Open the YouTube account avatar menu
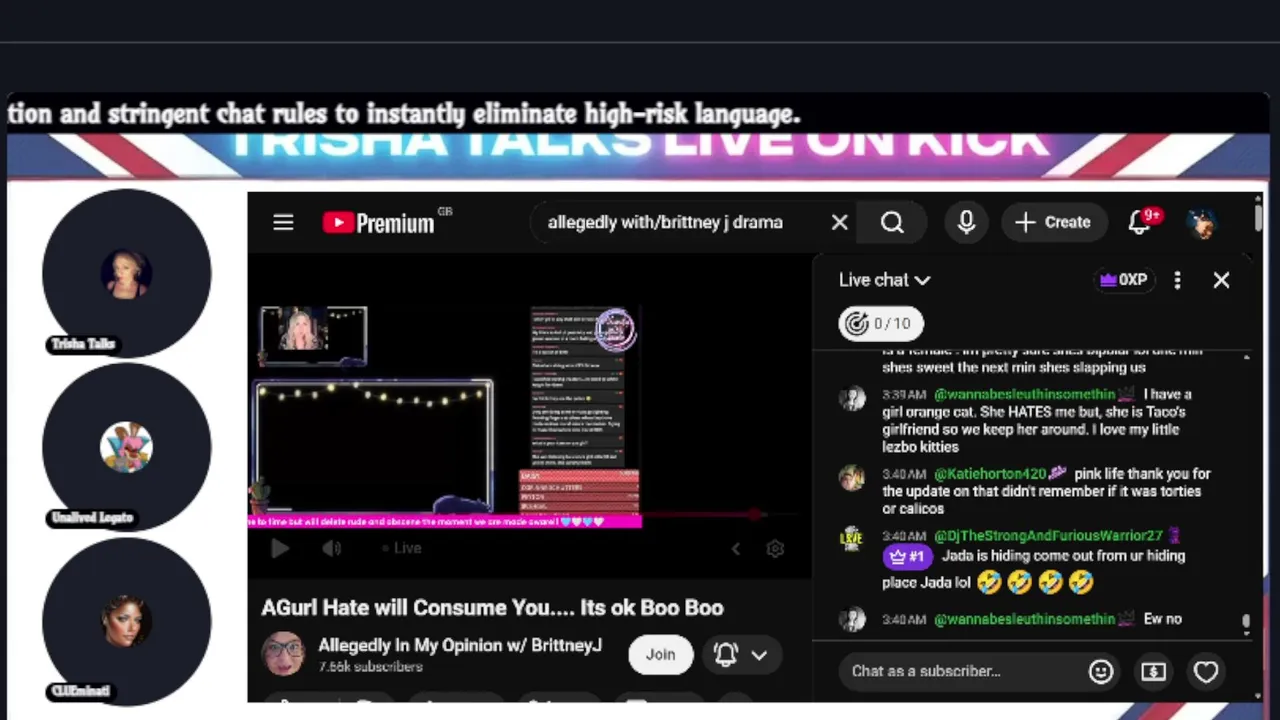 pos(1202,222)
